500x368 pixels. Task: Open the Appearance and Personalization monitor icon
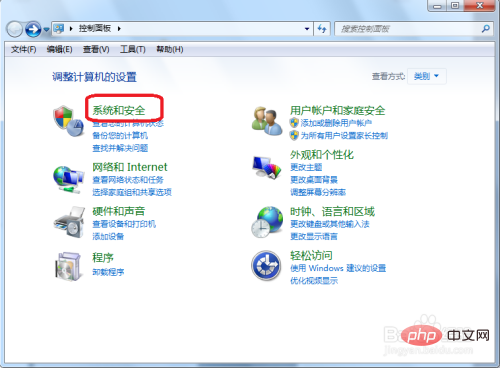[x=266, y=168]
